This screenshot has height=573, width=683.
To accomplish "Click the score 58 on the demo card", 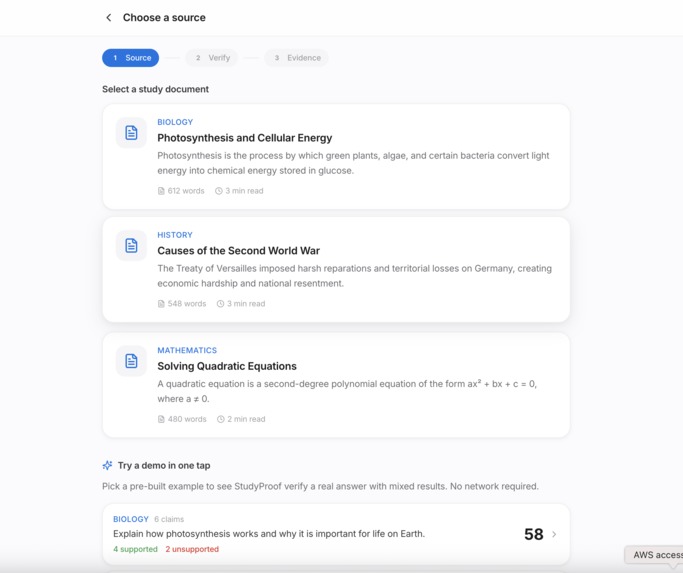I will click(x=534, y=534).
